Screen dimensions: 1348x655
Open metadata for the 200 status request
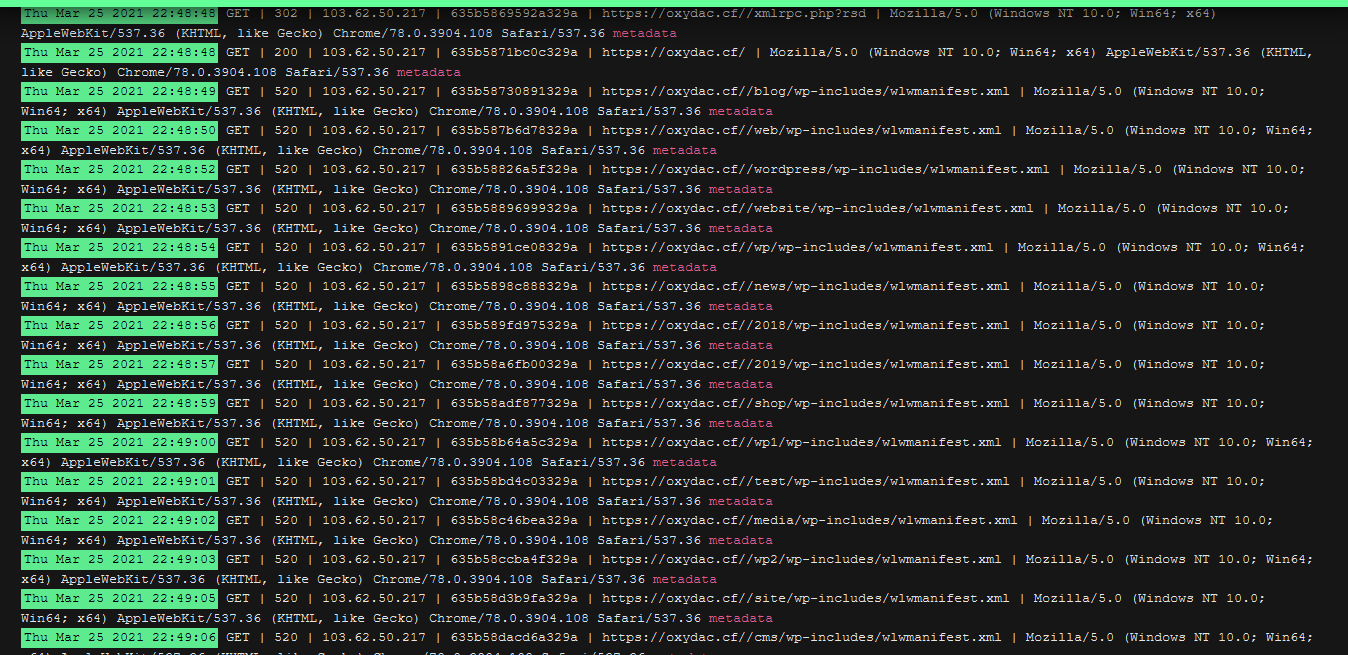tap(428, 72)
